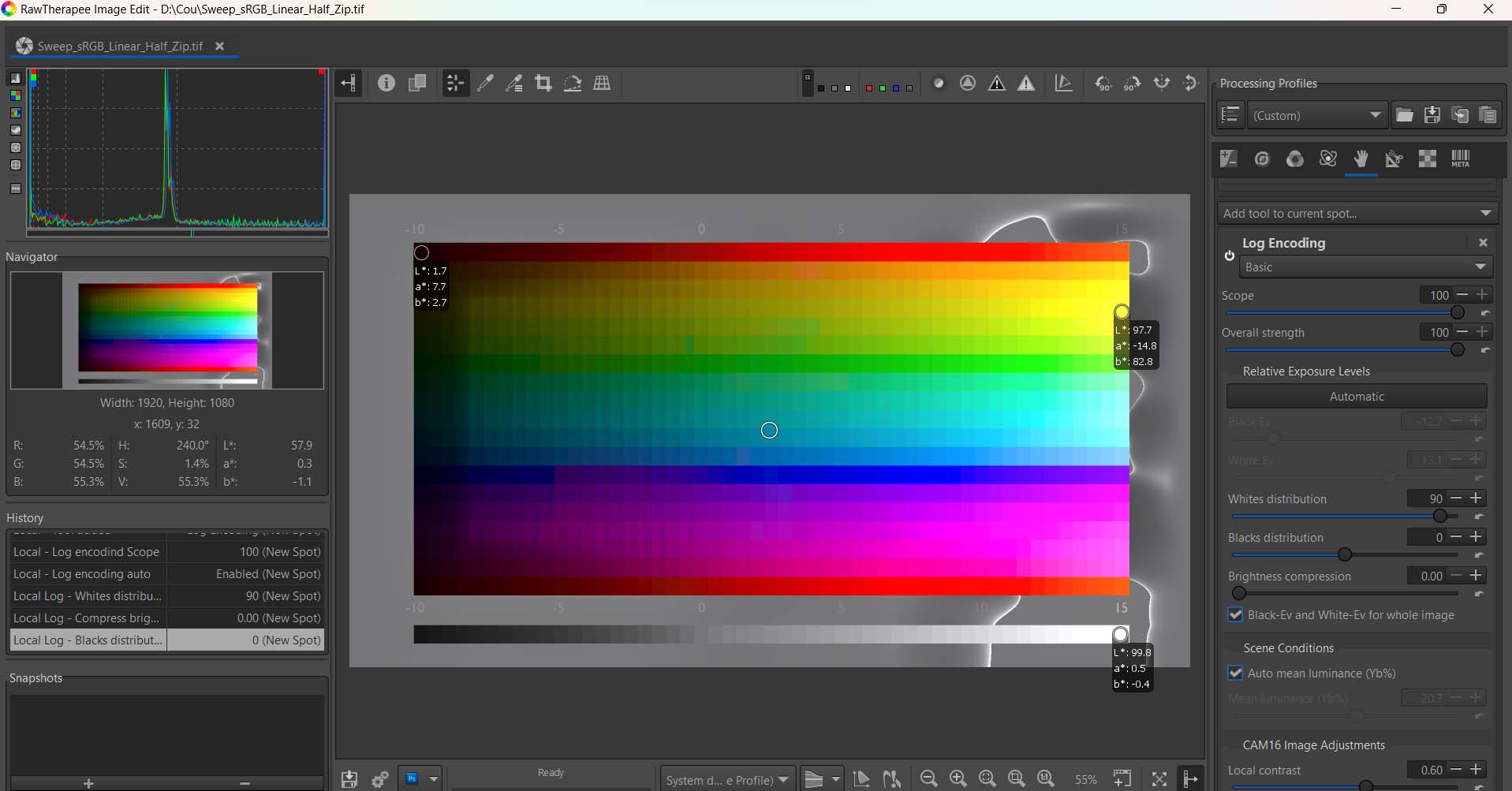Toggle the Log Encoding power button

(x=1229, y=256)
